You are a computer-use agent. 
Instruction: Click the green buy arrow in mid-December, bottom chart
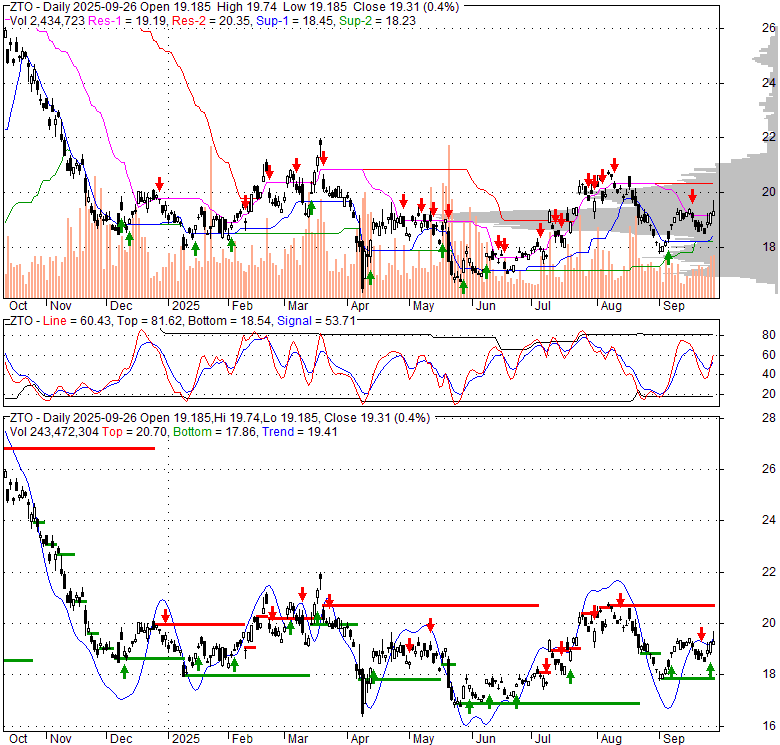(x=124, y=671)
